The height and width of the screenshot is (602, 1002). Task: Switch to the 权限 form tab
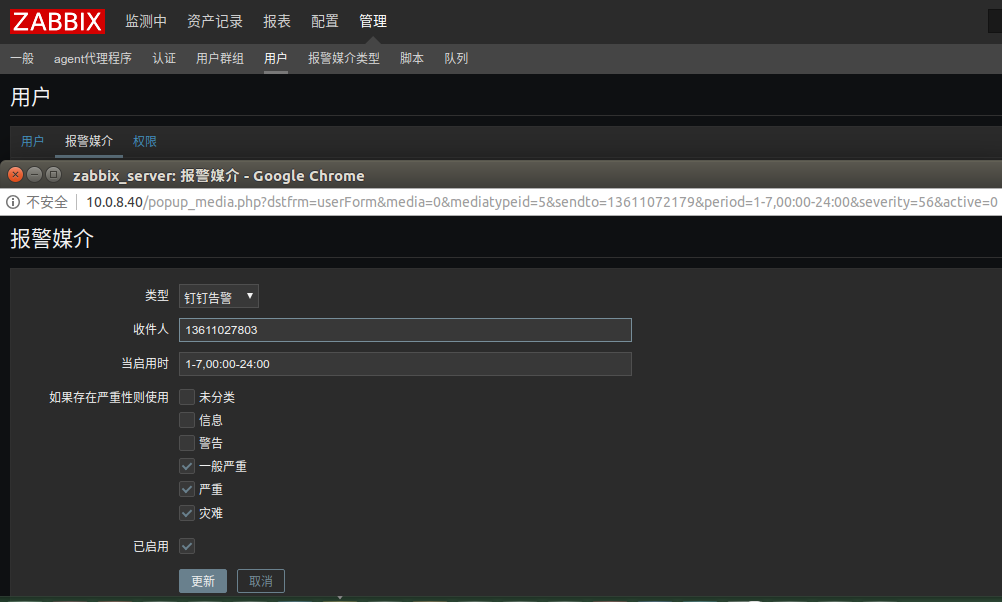point(144,141)
